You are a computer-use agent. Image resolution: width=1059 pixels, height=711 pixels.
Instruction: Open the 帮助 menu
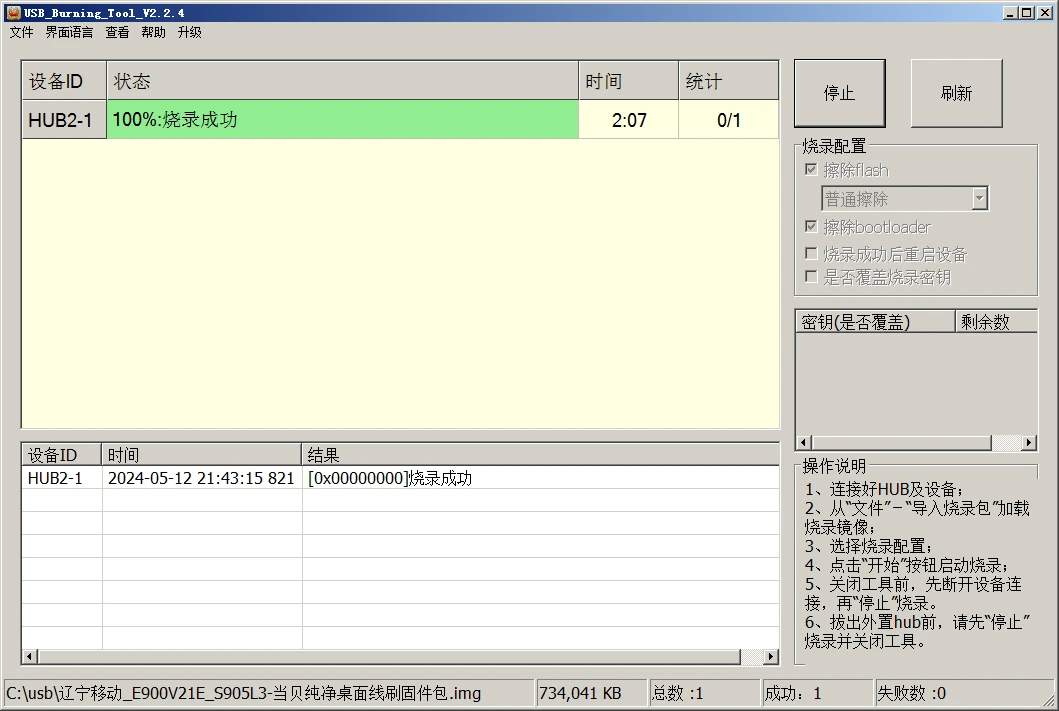point(153,32)
